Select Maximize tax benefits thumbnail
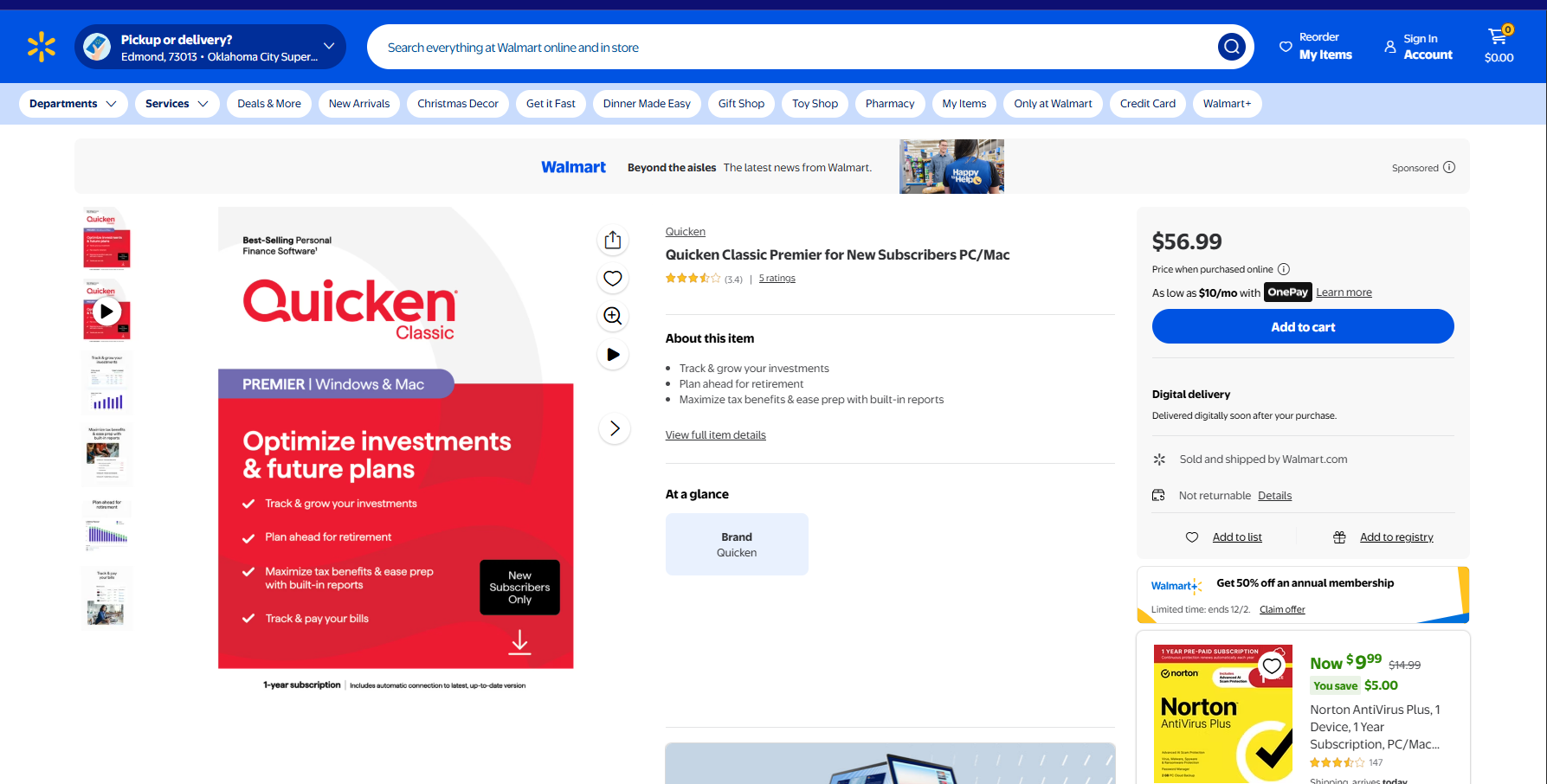The image size is (1547, 784). click(x=106, y=453)
